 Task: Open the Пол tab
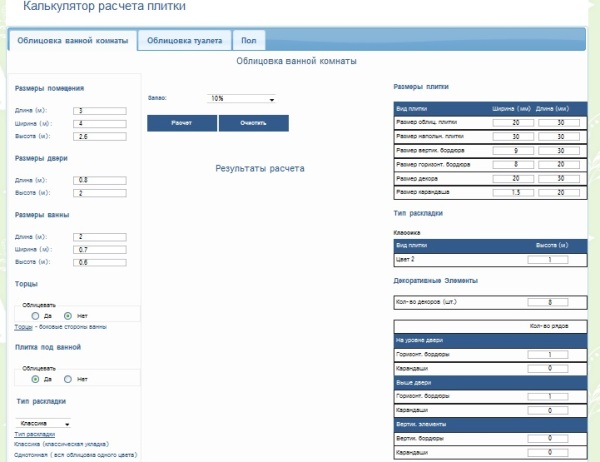pos(247,41)
